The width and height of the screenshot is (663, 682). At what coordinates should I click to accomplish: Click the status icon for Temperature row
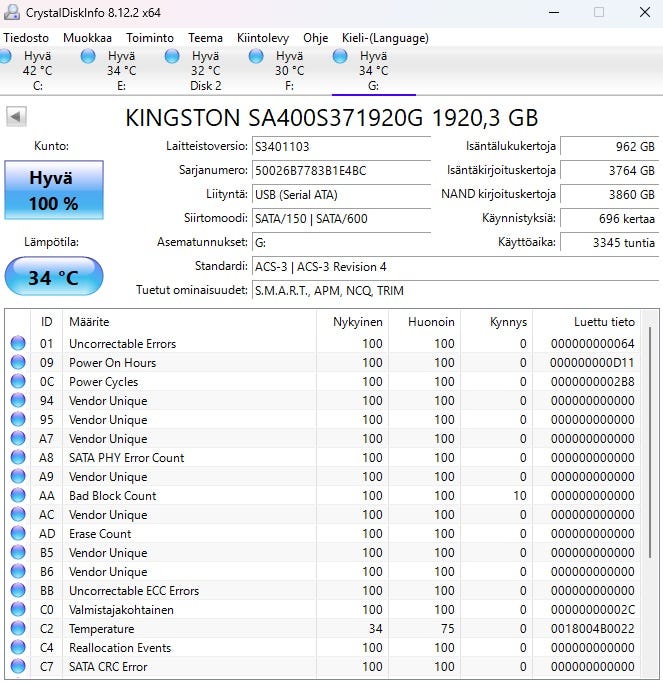point(18,629)
